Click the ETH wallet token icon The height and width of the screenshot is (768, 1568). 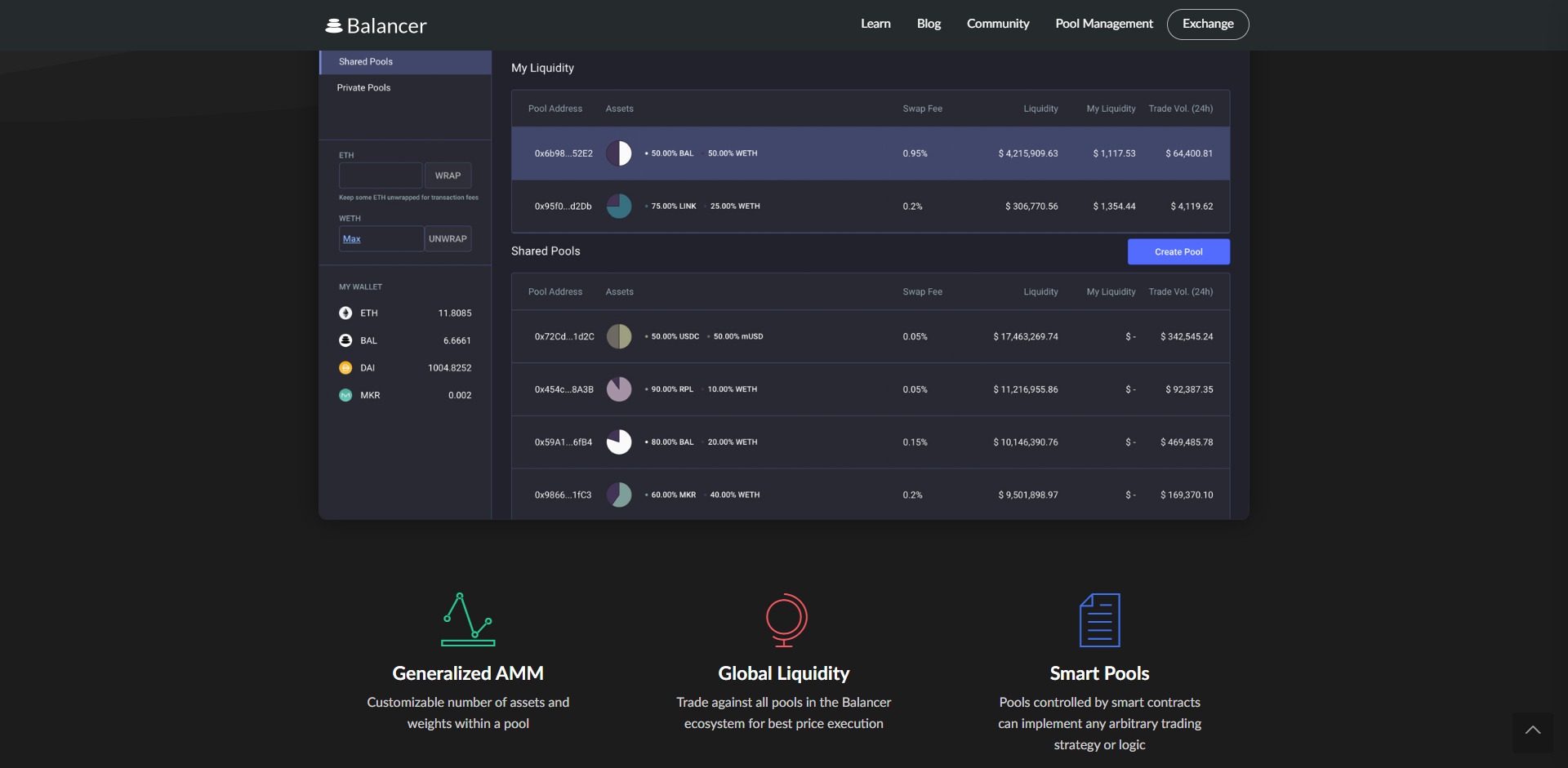(x=345, y=313)
